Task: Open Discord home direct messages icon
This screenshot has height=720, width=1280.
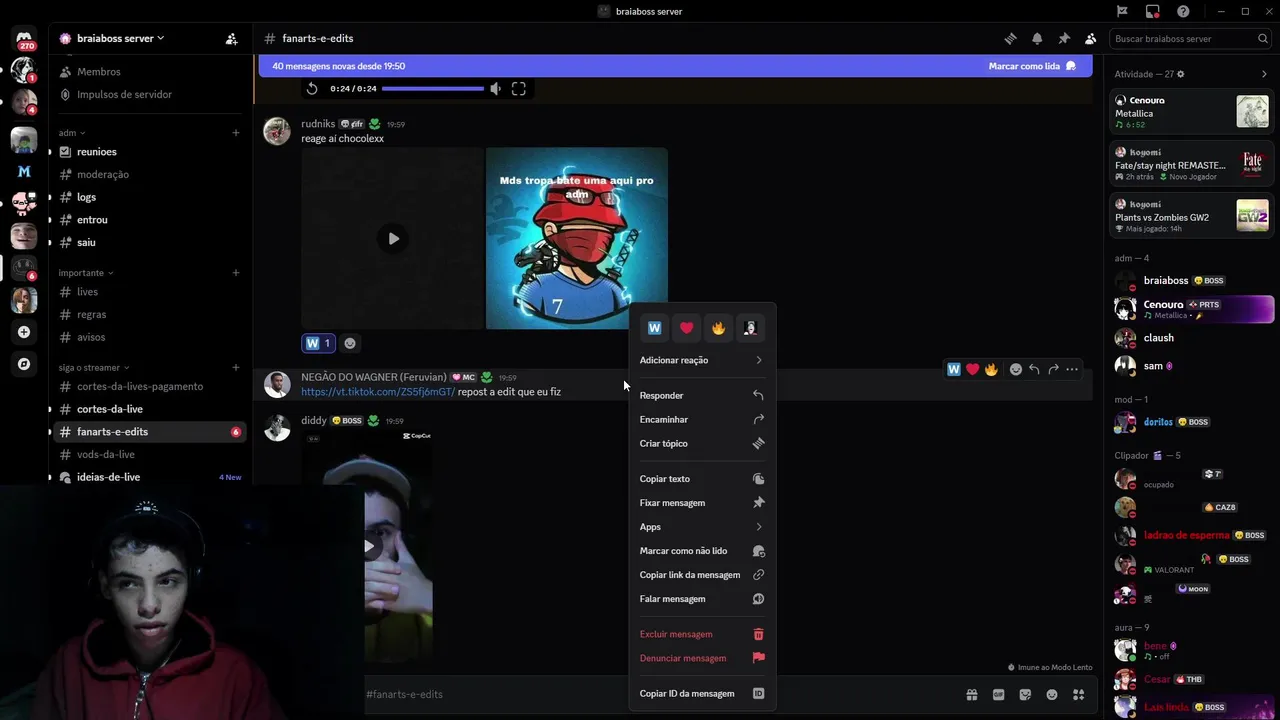Action: (x=24, y=38)
